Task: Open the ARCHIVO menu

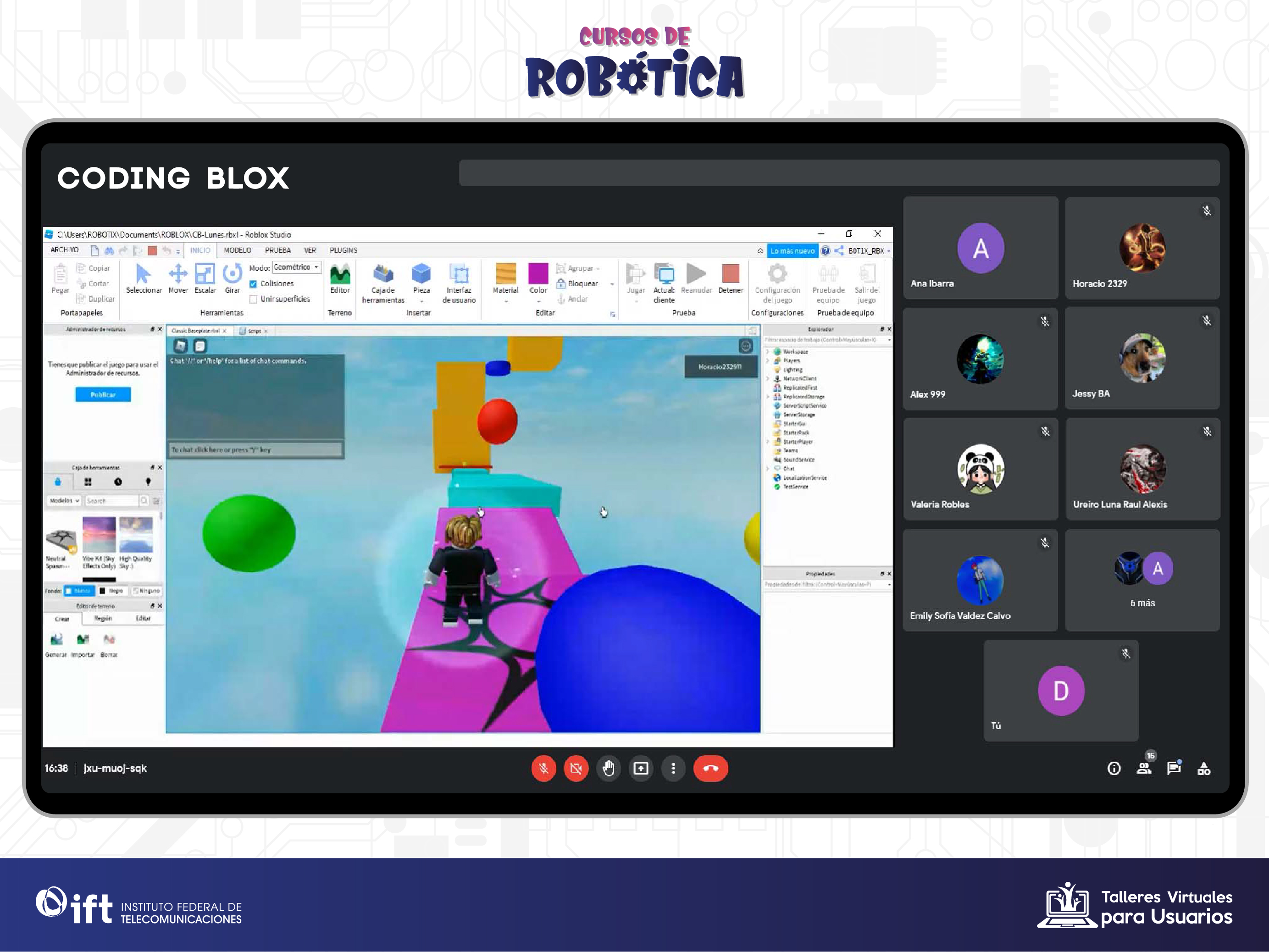Action: [x=64, y=250]
